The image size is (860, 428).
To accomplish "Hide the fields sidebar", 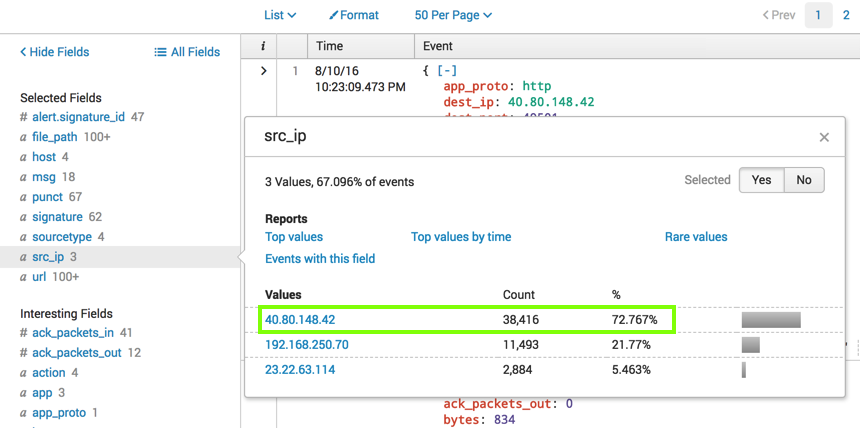I will [x=55, y=52].
